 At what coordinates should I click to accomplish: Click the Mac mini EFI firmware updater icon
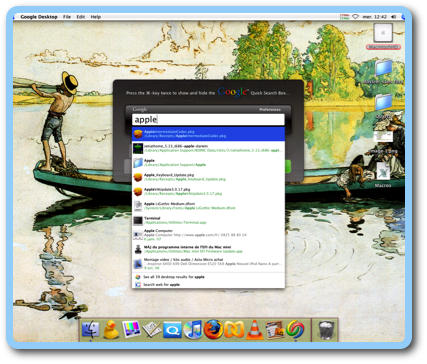138,249
